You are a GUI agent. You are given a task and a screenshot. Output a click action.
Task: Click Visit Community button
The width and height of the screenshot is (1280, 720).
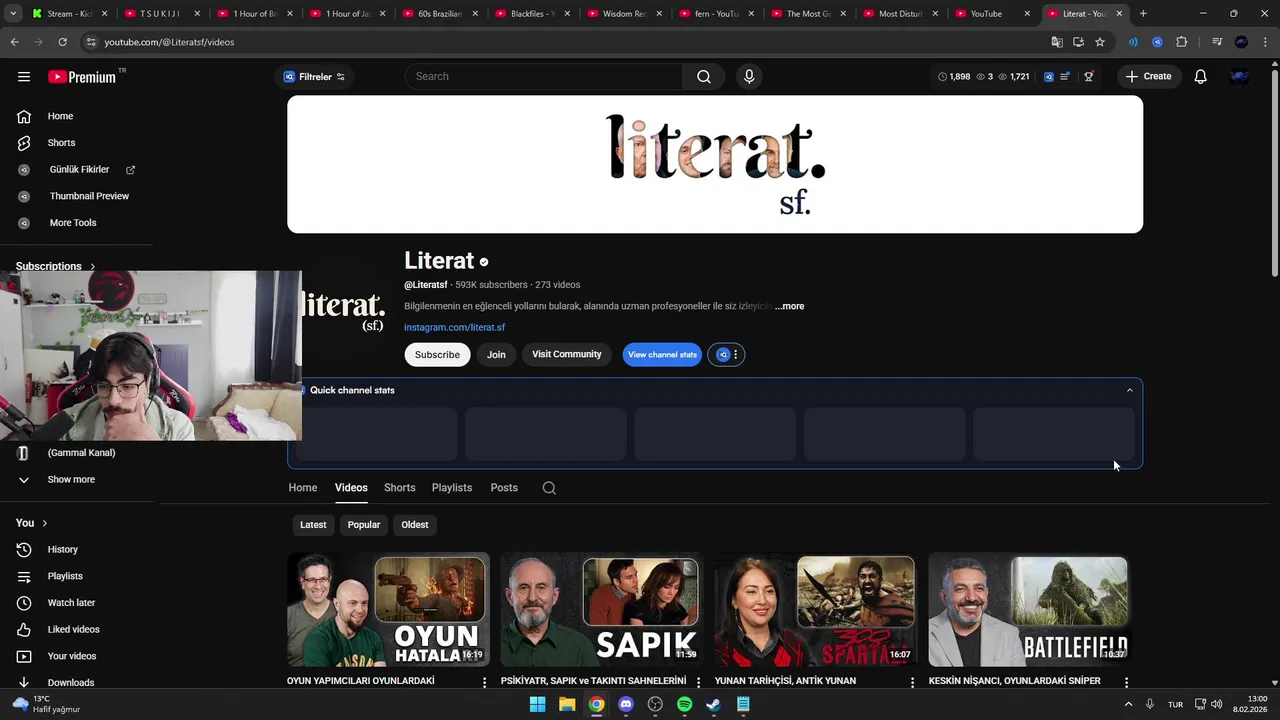(566, 355)
